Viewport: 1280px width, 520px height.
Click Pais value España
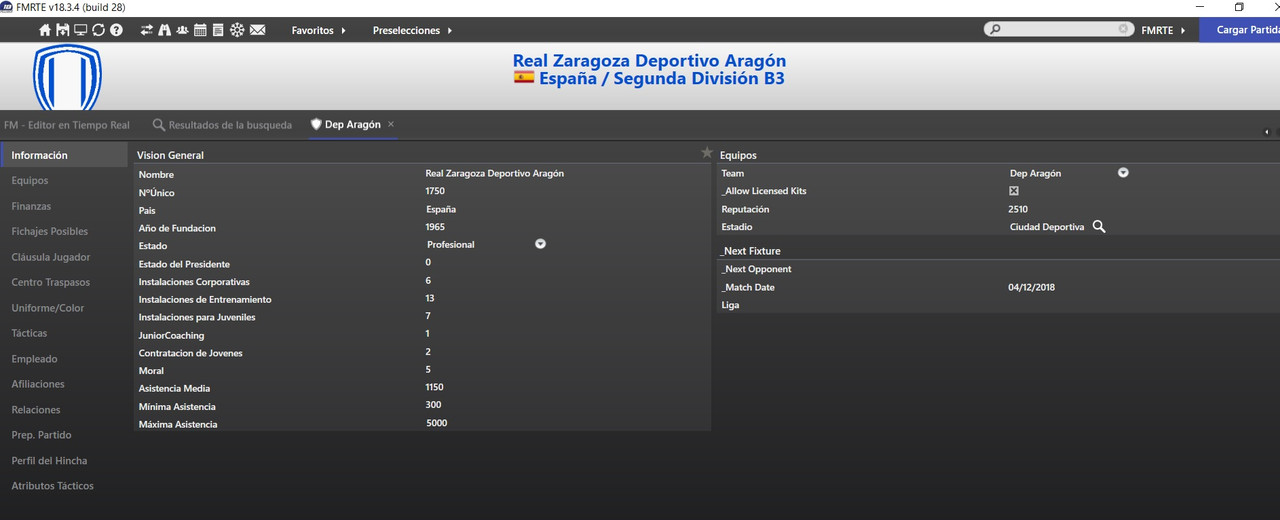[440, 209]
